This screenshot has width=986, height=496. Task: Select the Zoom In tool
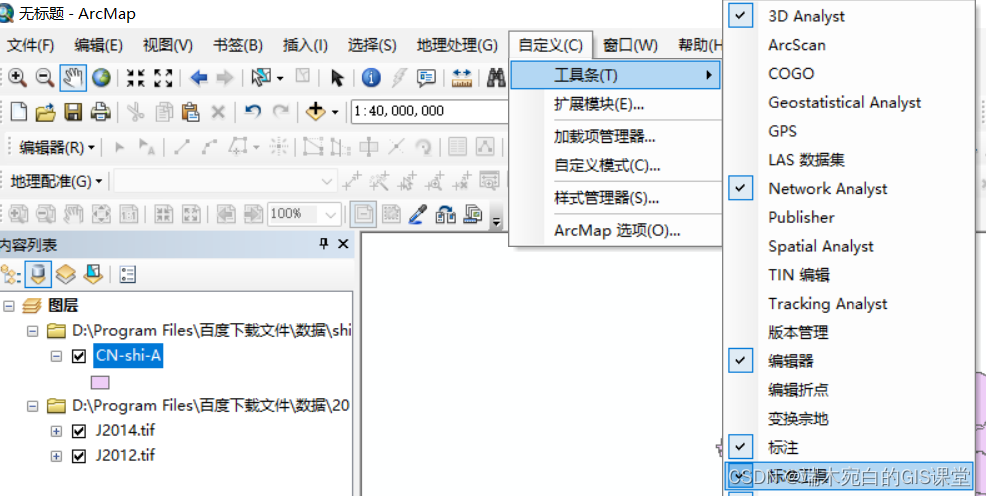tap(17, 77)
